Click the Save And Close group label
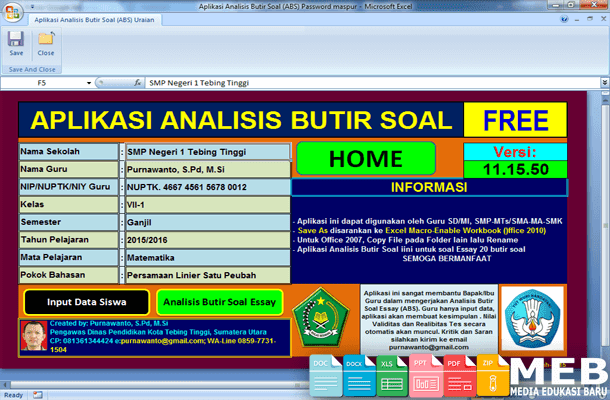The image size is (610, 400). click(x=32, y=70)
